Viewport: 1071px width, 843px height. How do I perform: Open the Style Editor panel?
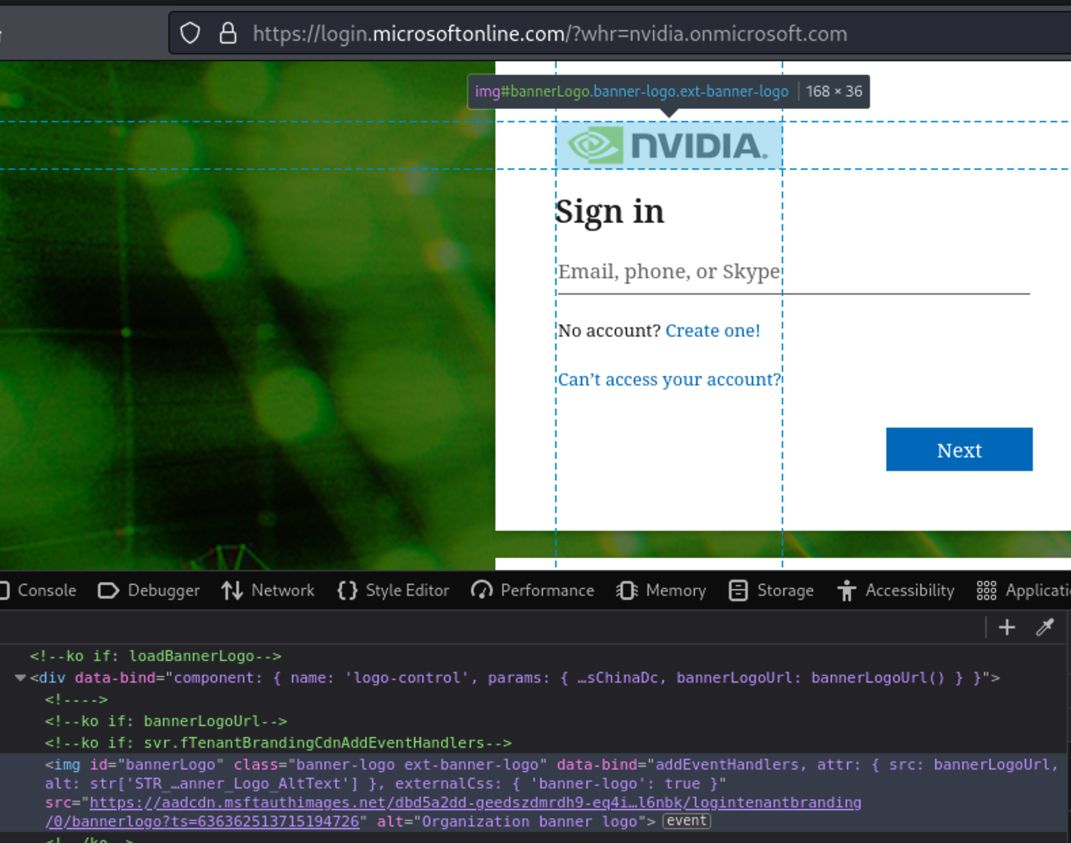coord(393,590)
